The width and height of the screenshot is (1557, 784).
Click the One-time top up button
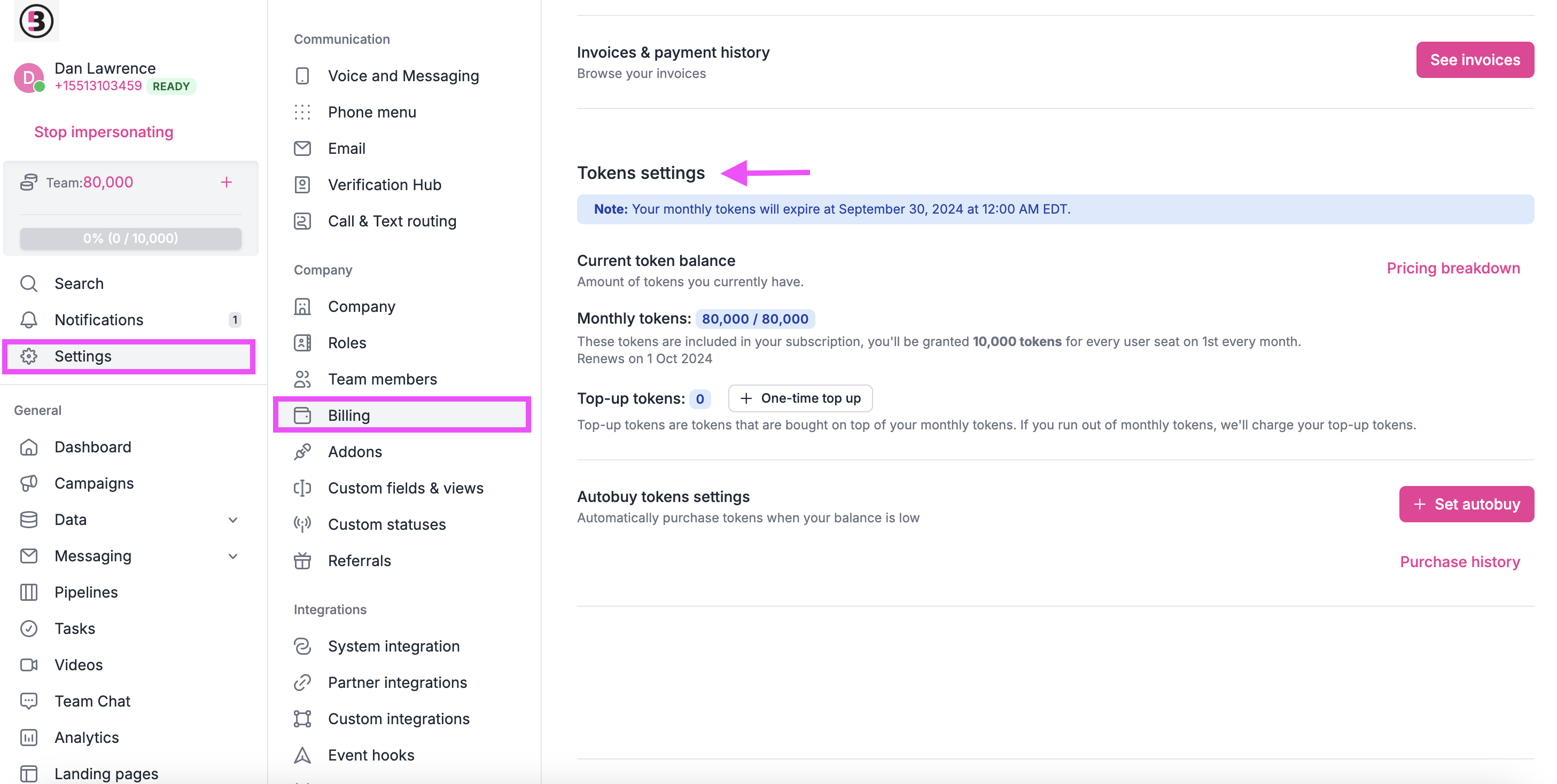(800, 398)
